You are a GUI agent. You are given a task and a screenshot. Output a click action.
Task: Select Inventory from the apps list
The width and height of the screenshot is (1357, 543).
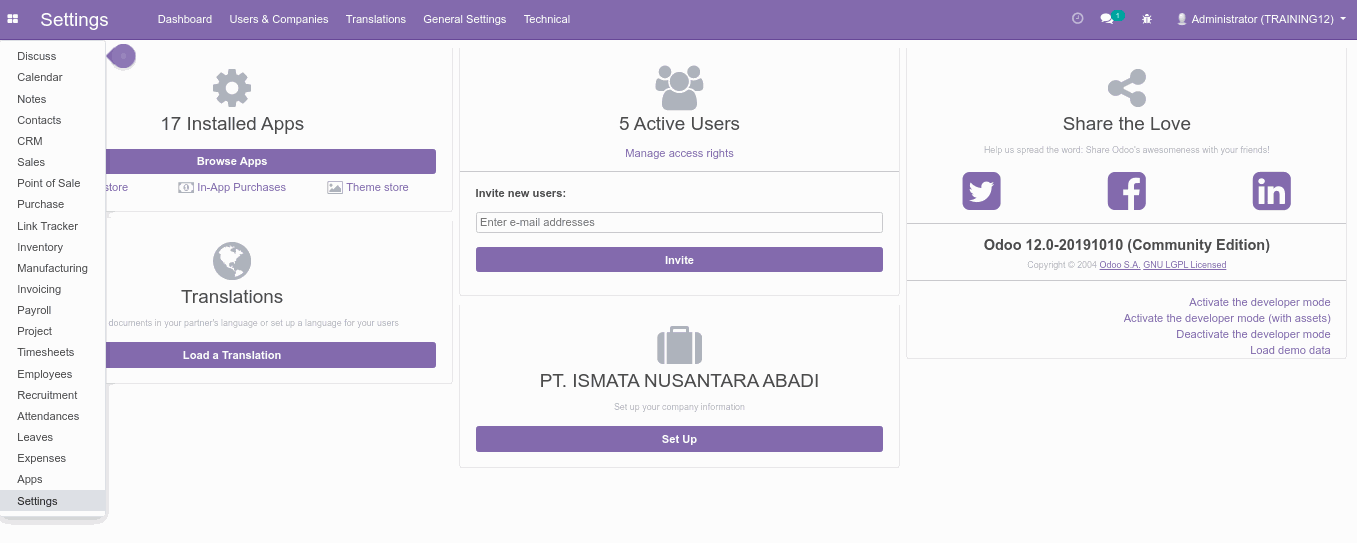point(40,247)
